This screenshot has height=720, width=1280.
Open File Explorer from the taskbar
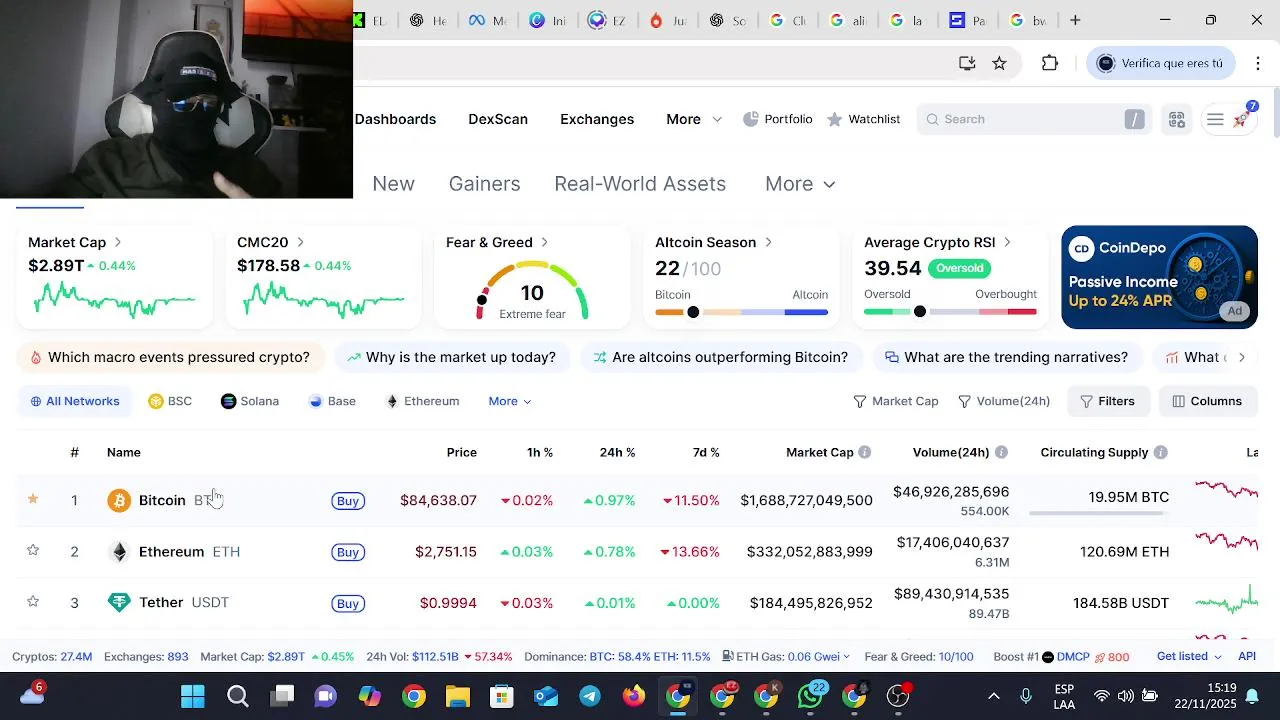(458, 696)
